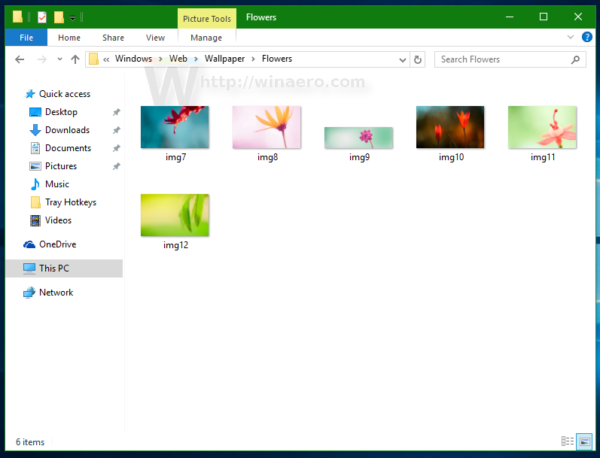
Task: Expand the chevron after Web breadcrumb
Action: pyautogui.click(x=196, y=59)
